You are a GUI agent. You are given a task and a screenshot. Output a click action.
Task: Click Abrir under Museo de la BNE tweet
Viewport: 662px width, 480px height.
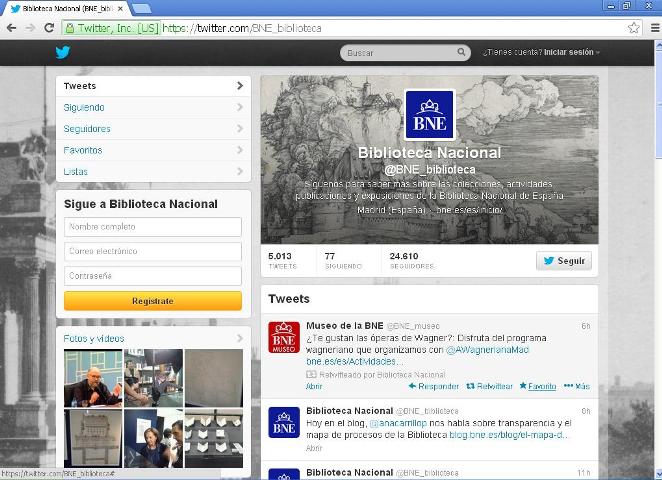[314, 386]
